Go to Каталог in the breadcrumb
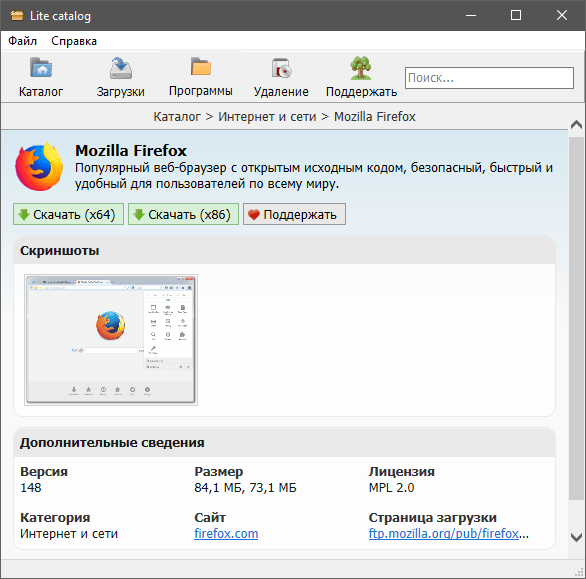 click(177, 117)
